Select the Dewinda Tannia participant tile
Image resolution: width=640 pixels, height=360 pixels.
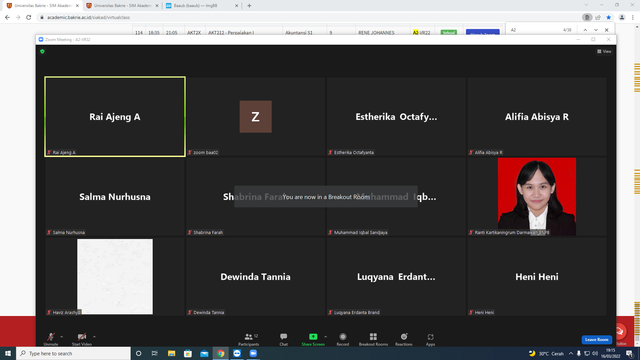tap(256, 276)
